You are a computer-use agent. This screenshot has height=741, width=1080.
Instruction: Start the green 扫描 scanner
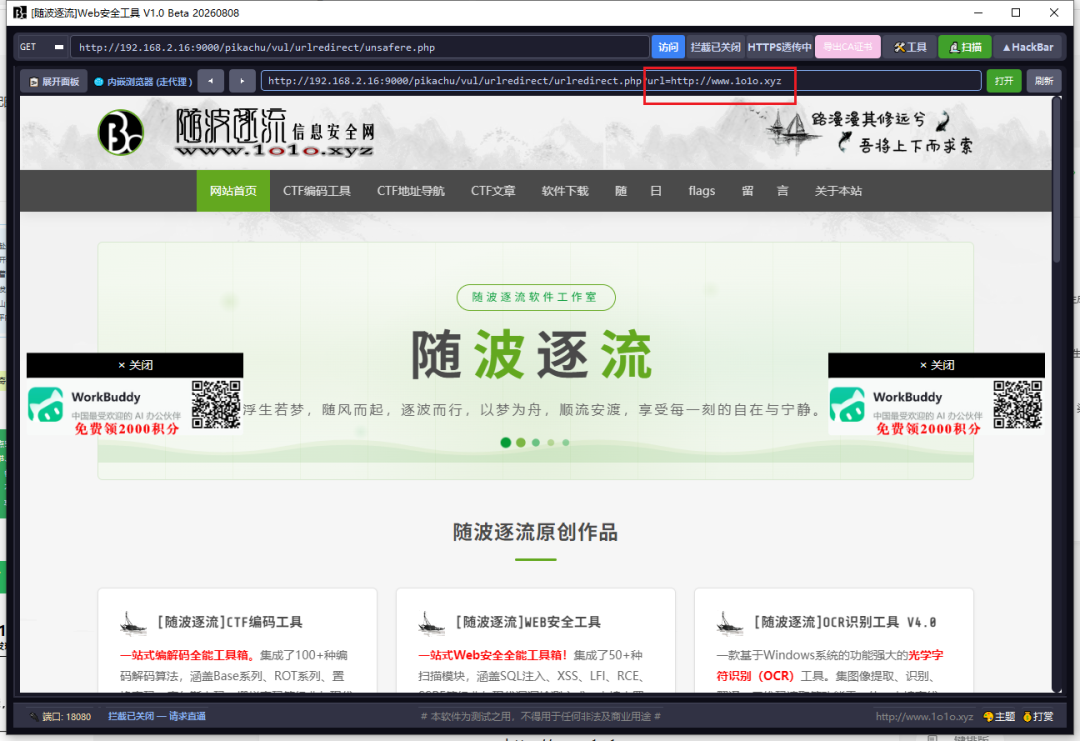[965, 47]
